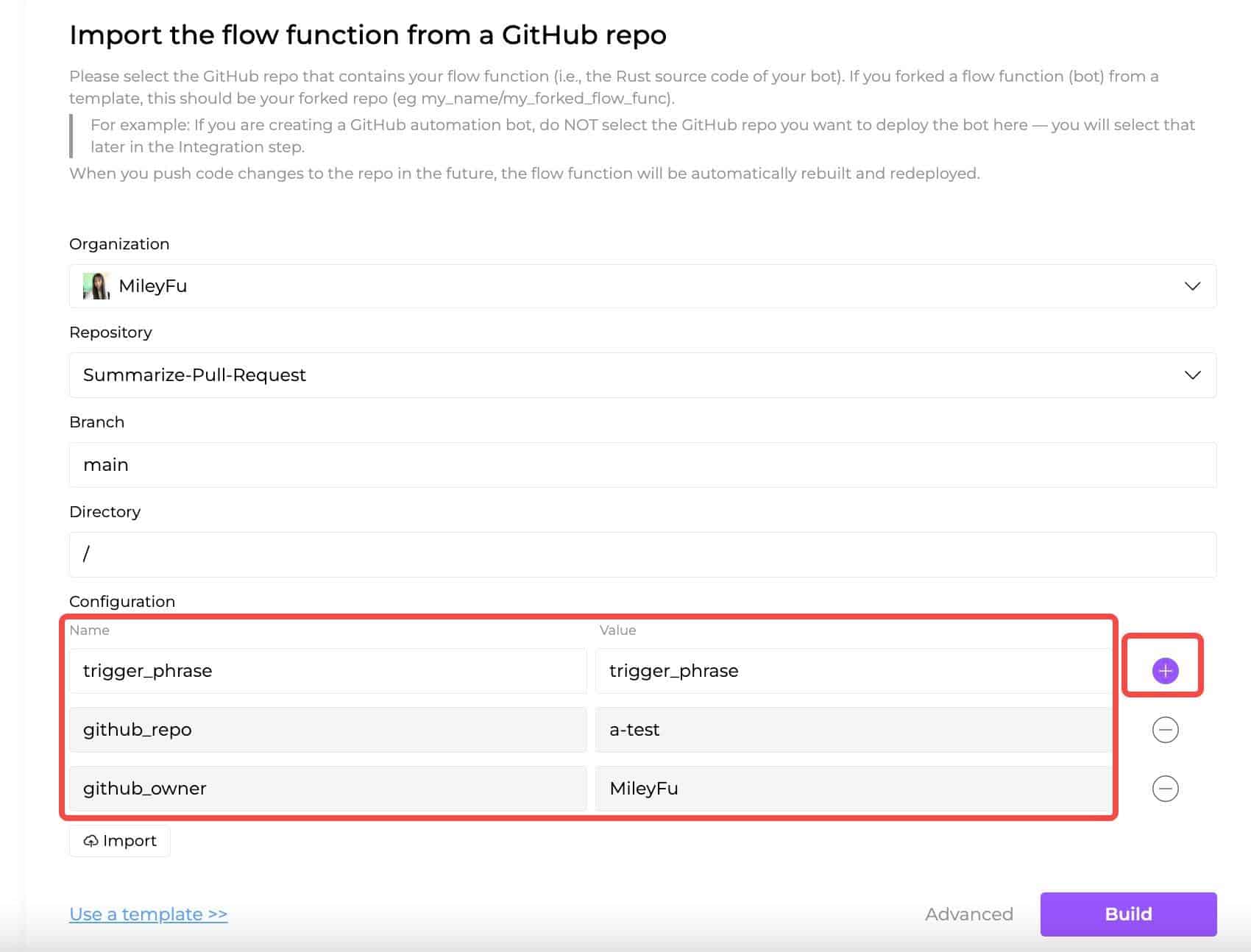
Task: Click the MileyFu organization avatar
Action: 96,286
